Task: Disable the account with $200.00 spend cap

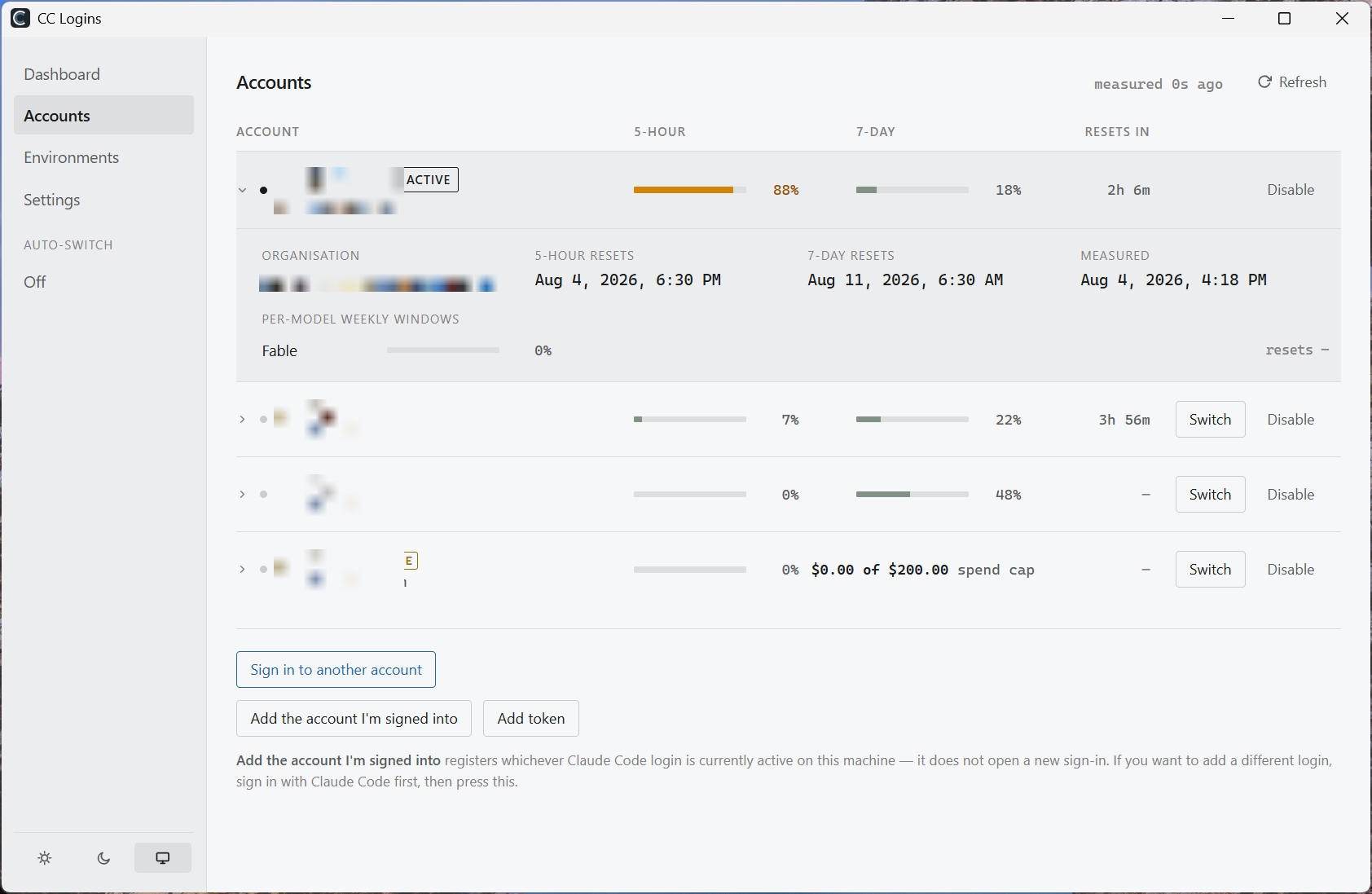Action: 1291,570
